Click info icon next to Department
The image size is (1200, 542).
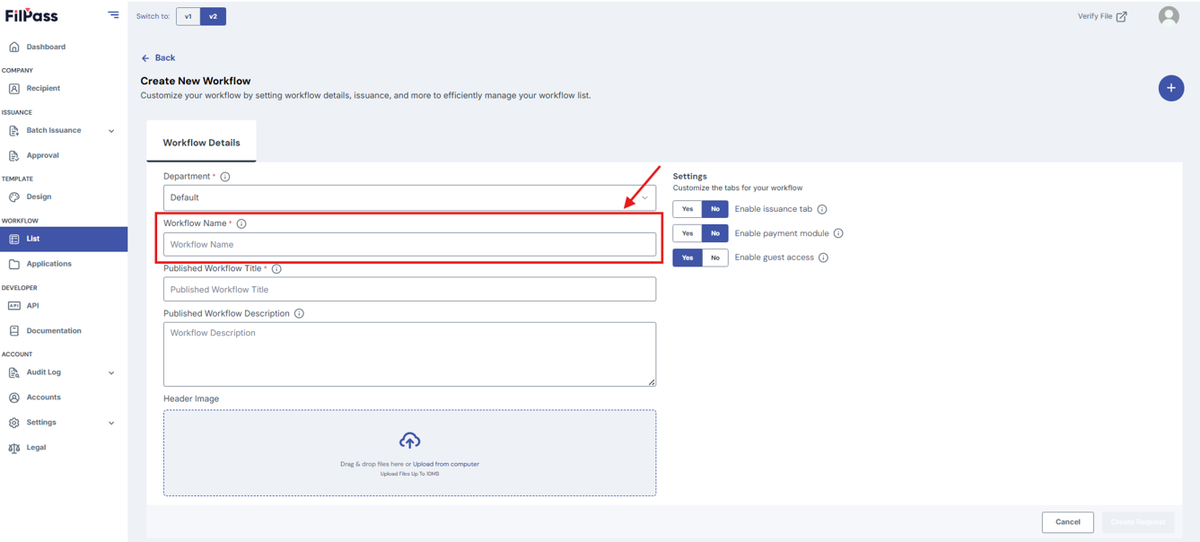[x=225, y=176]
